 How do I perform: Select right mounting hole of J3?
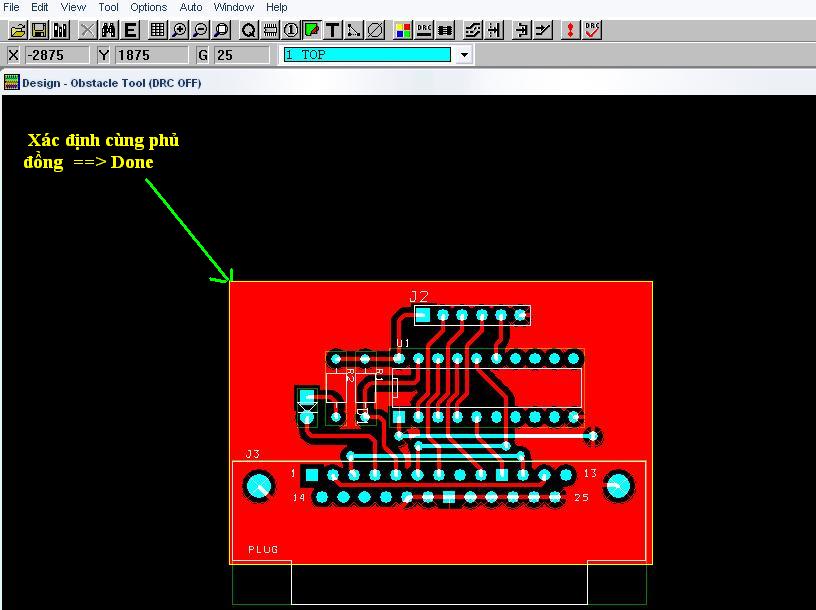619,486
